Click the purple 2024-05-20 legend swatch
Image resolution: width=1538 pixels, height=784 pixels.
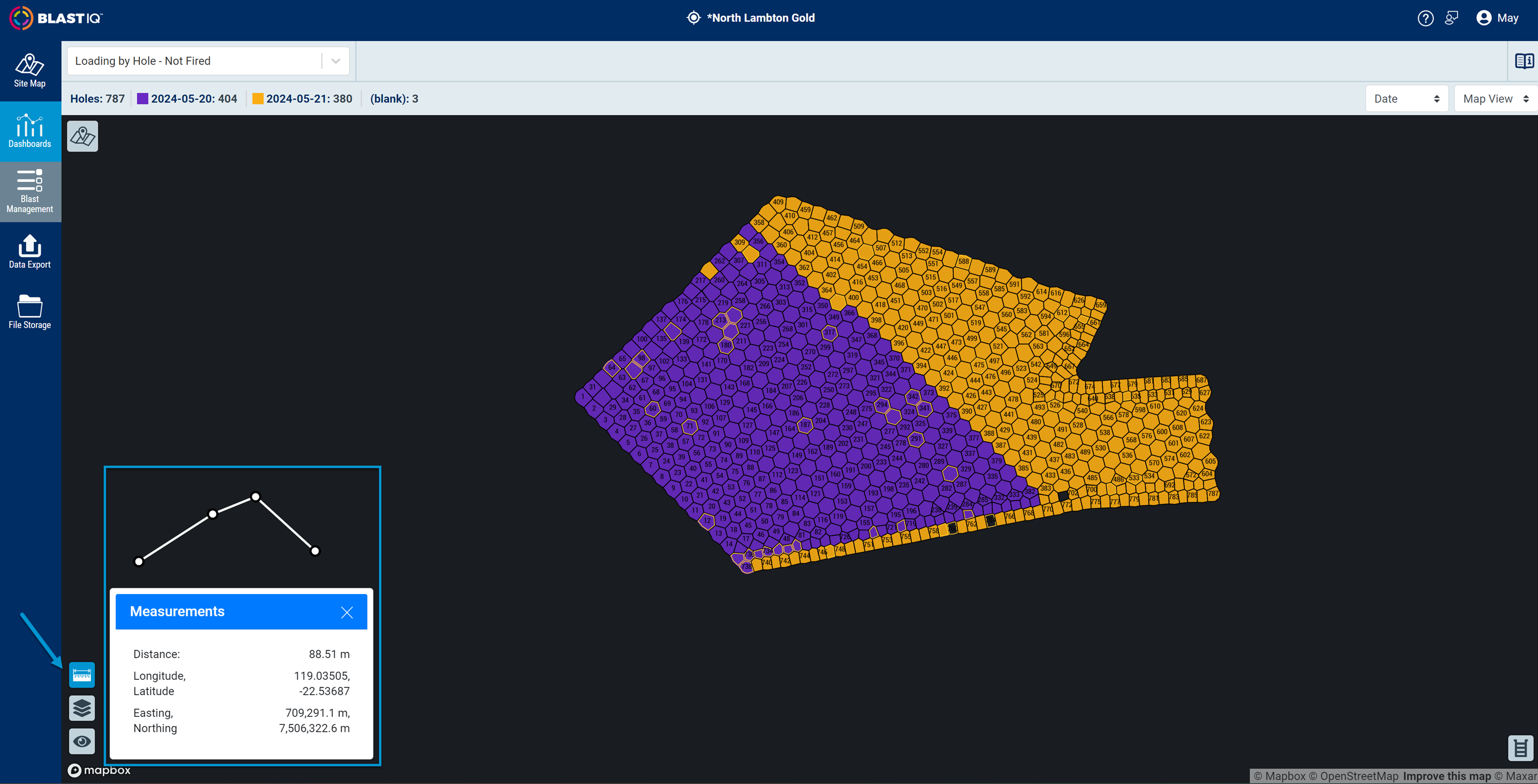pyautogui.click(x=142, y=99)
